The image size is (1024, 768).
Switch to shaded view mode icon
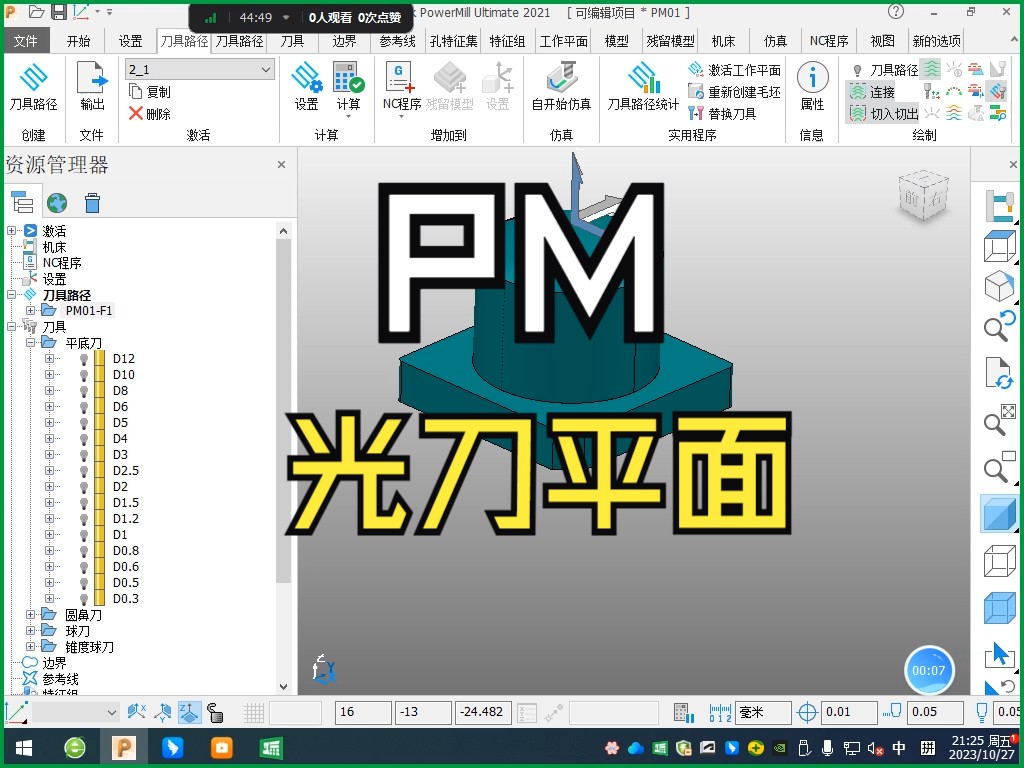point(999,513)
